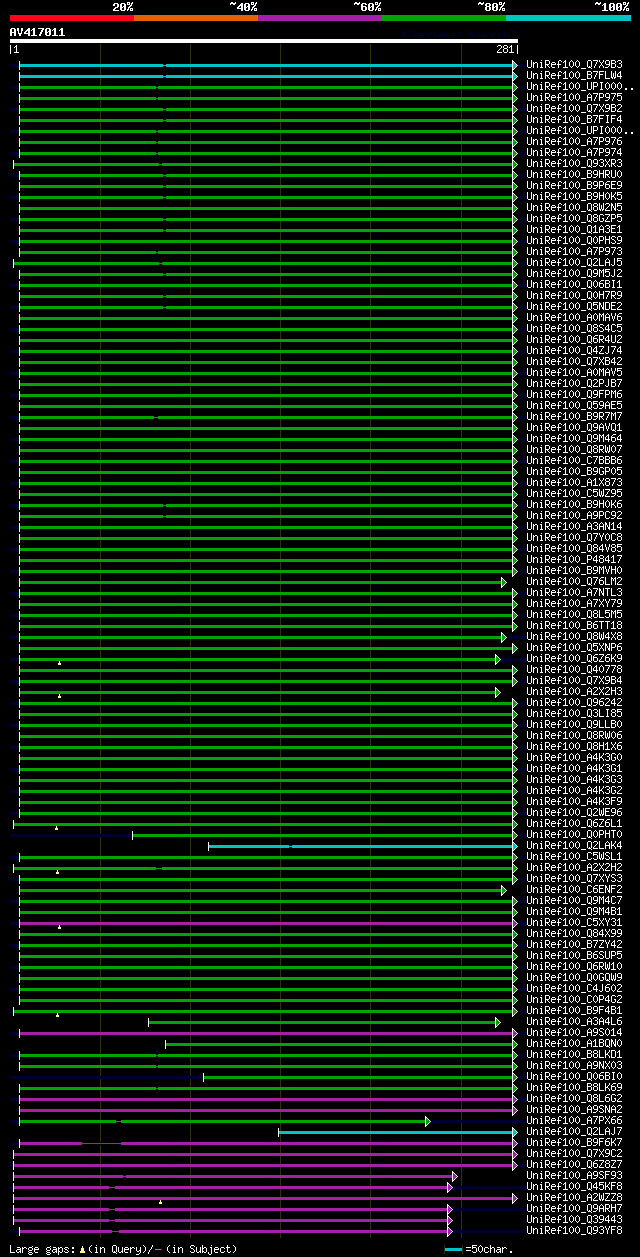
Task: Select the UniRef100_A9SF93 label
Action: coord(574,1176)
